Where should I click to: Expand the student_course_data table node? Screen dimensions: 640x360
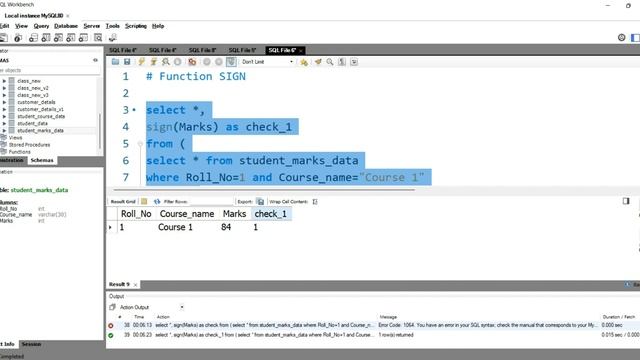[x=4, y=116]
